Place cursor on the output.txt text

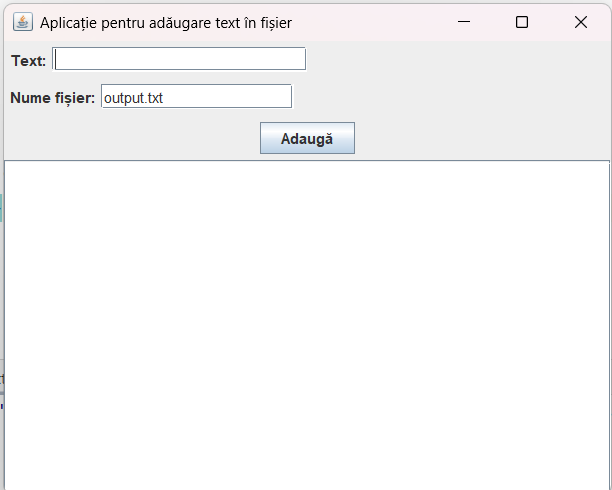coord(133,98)
